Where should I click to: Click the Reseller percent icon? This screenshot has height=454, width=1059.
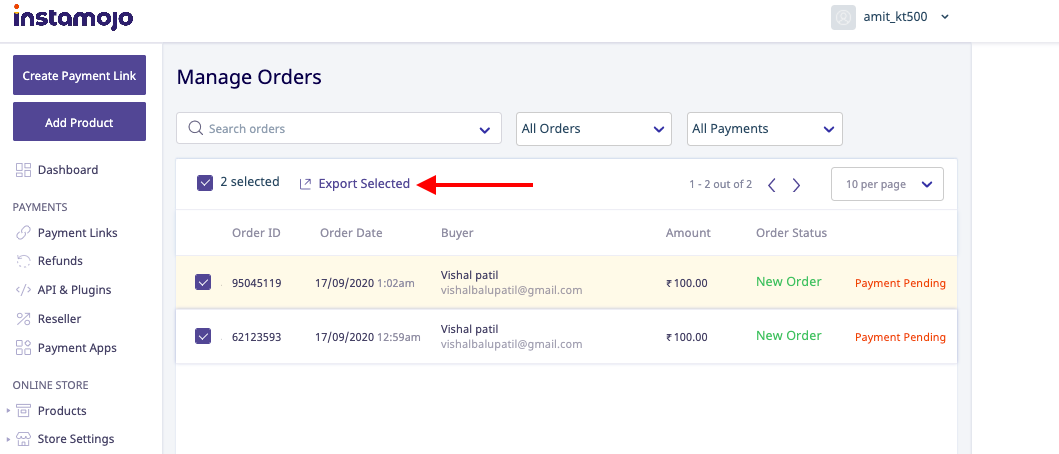(23, 319)
